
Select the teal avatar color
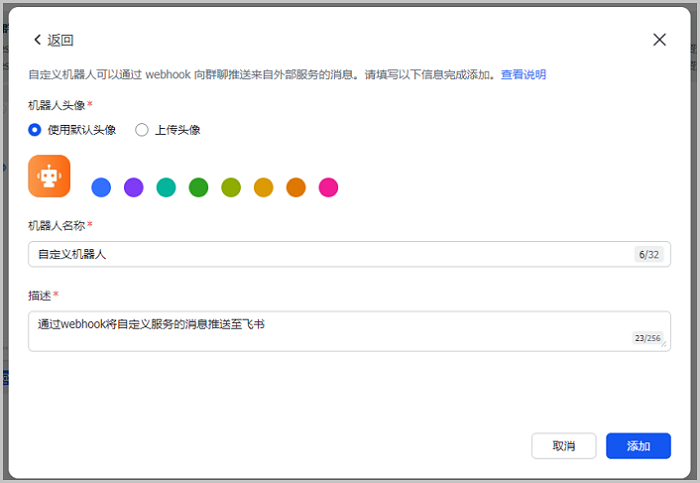click(x=166, y=187)
